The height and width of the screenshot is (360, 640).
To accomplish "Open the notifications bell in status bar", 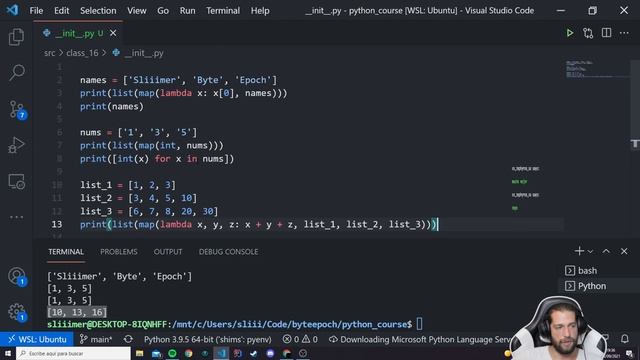I will [x=624, y=339].
